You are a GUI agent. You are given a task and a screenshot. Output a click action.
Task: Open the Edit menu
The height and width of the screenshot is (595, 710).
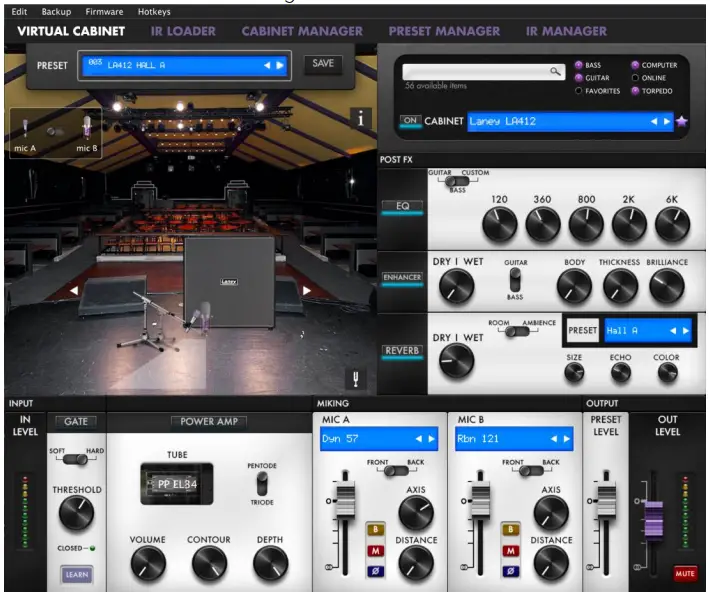click(19, 11)
